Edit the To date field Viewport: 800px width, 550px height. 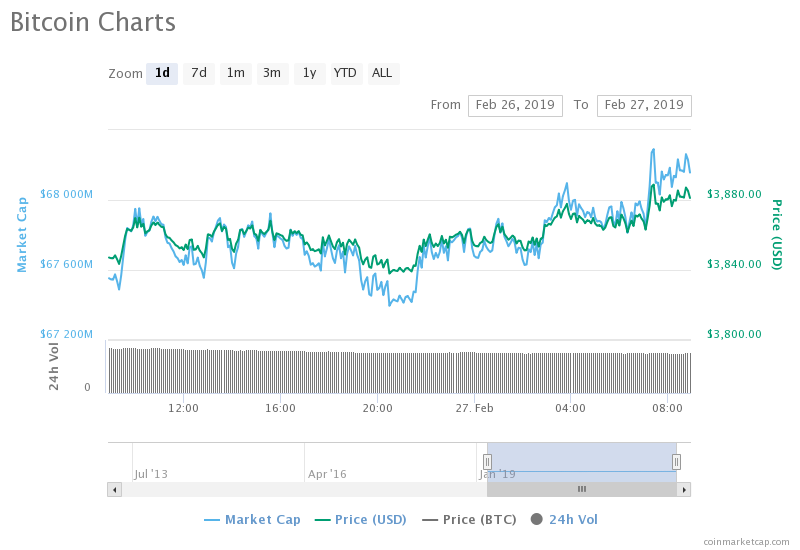pyautogui.click(x=644, y=106)
